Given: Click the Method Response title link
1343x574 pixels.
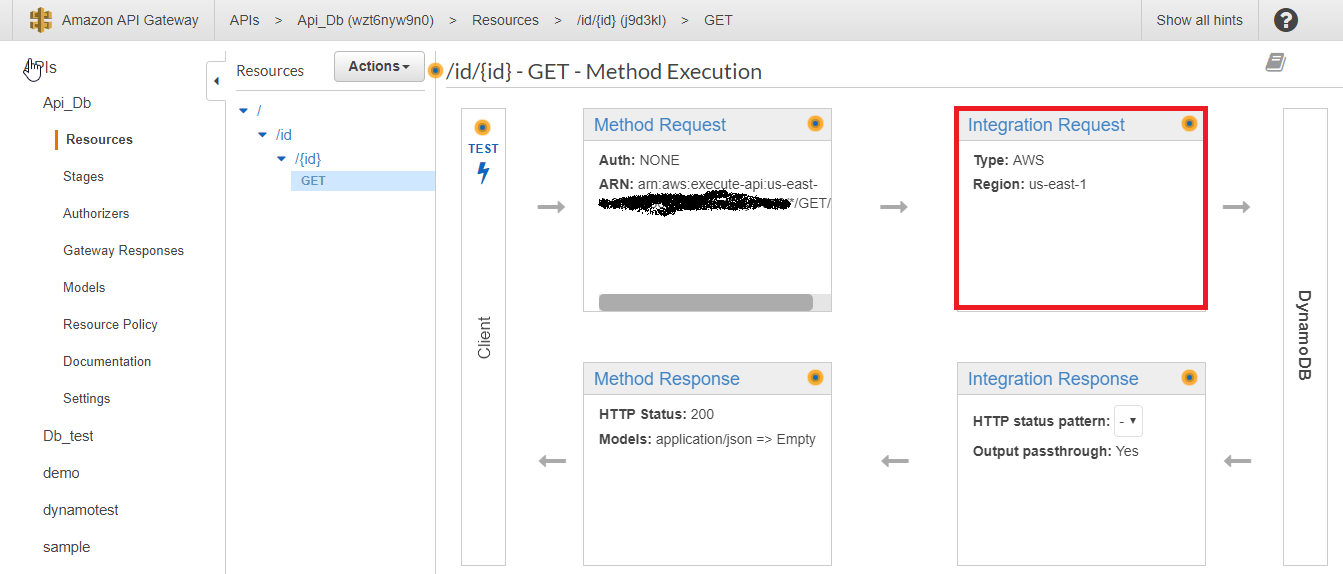Looking at the screenshot, I should coord(667,379).
